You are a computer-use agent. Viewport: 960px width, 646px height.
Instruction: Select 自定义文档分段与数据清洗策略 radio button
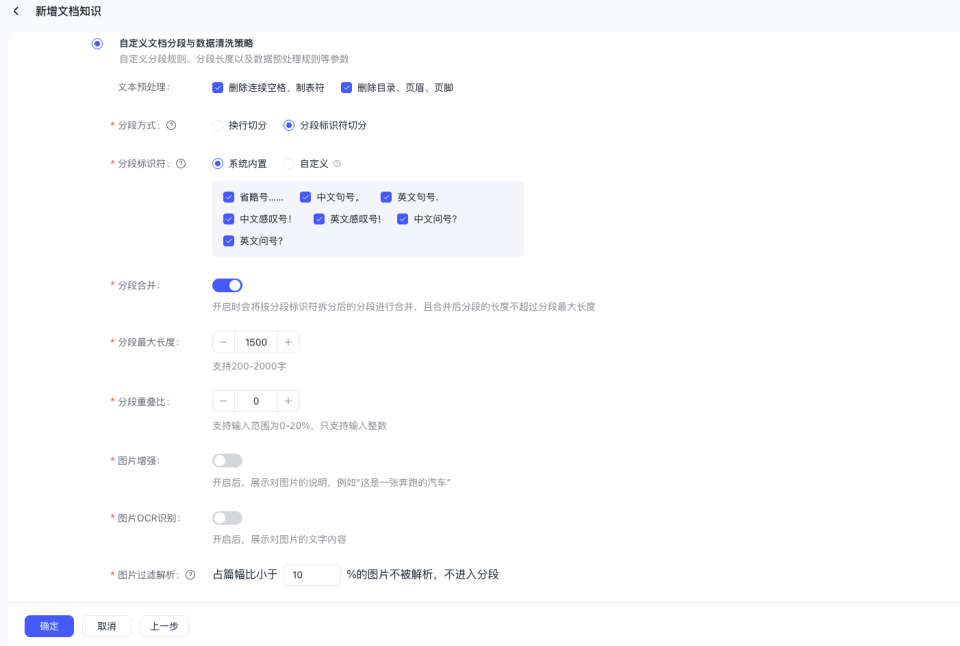pos(97,43)
